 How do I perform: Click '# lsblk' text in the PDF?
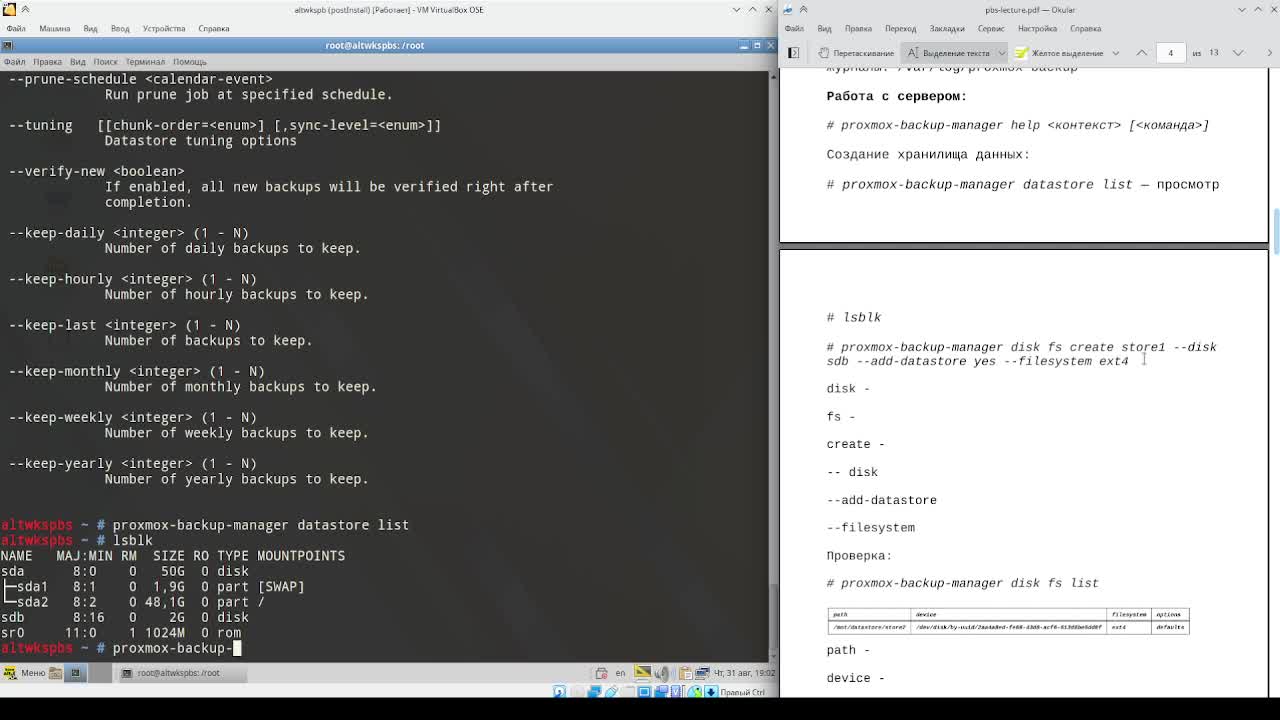[854, 317]
